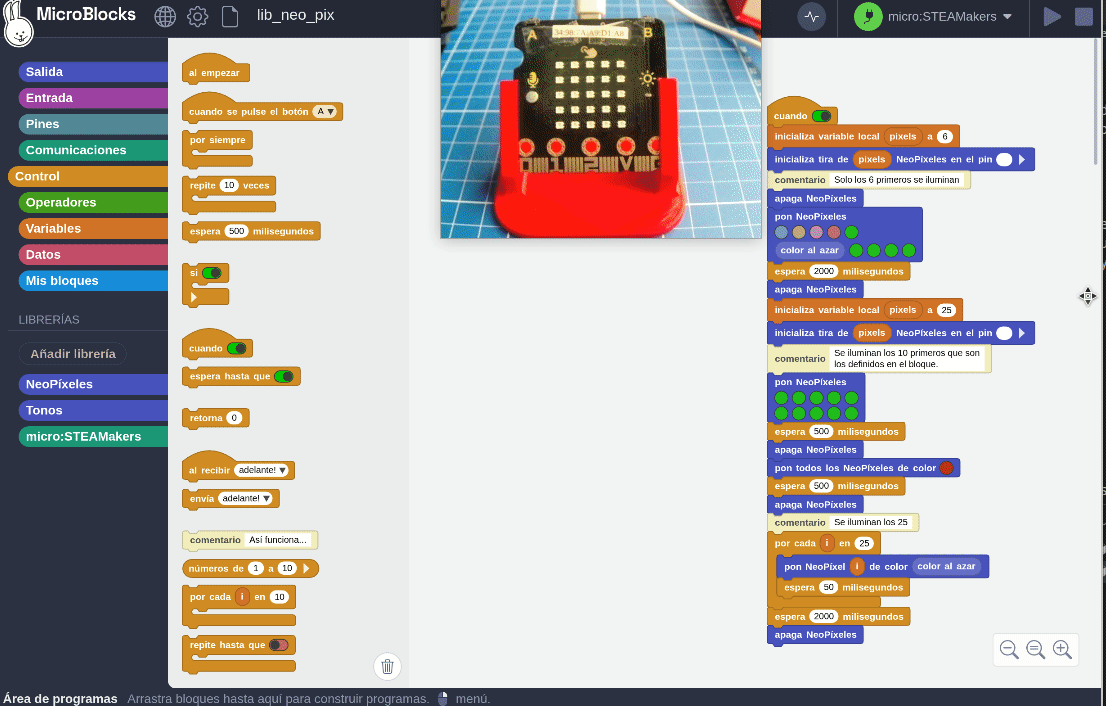The height and width of the screenshot is (706, 1106).
Task: Select the Entrada category
Action: [93, 98]
